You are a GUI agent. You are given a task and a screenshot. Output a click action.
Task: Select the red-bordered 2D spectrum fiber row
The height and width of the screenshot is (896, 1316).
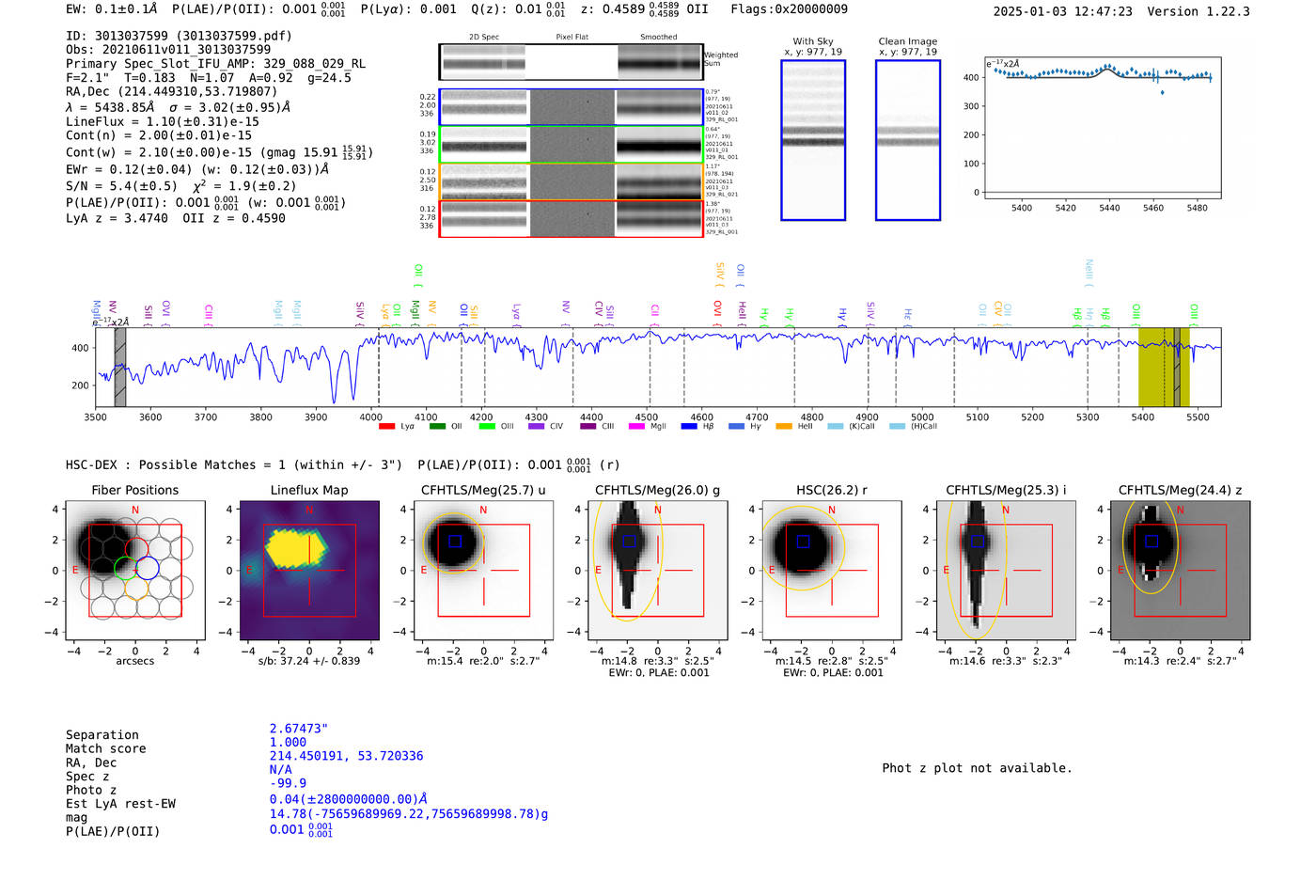(572, 218)
